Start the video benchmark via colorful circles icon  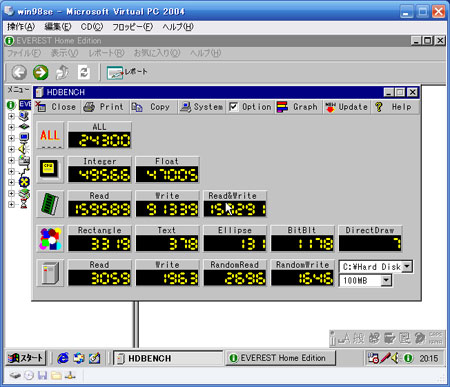(x=50, y=238)
